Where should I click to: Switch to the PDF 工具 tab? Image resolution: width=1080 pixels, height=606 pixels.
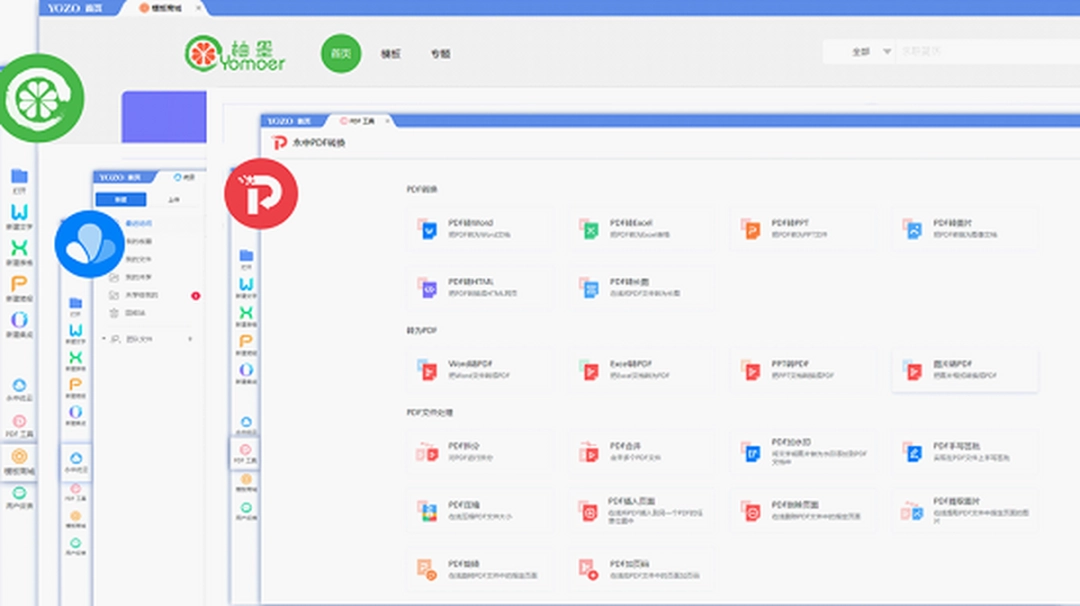point(358,120)
